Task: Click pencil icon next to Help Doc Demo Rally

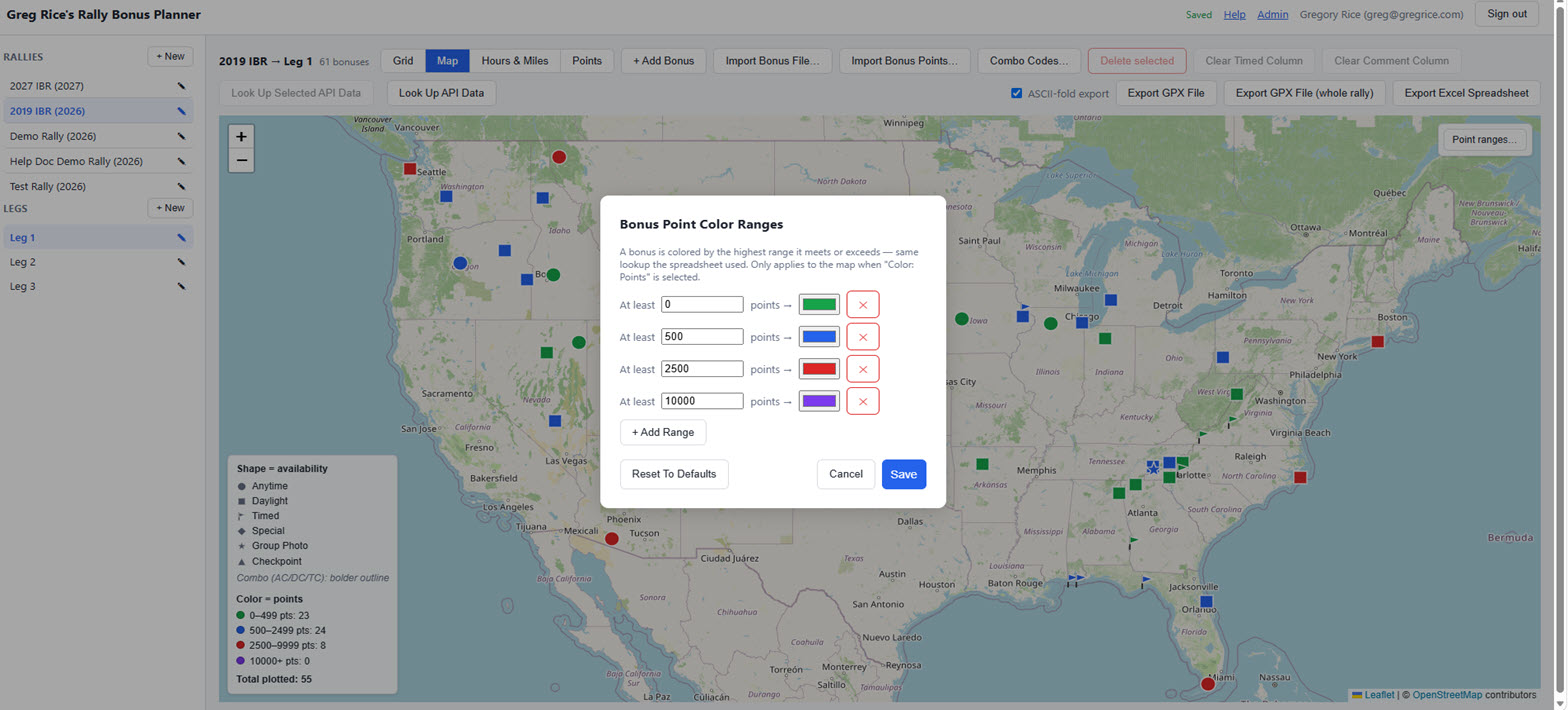Action: pos(181,161)
